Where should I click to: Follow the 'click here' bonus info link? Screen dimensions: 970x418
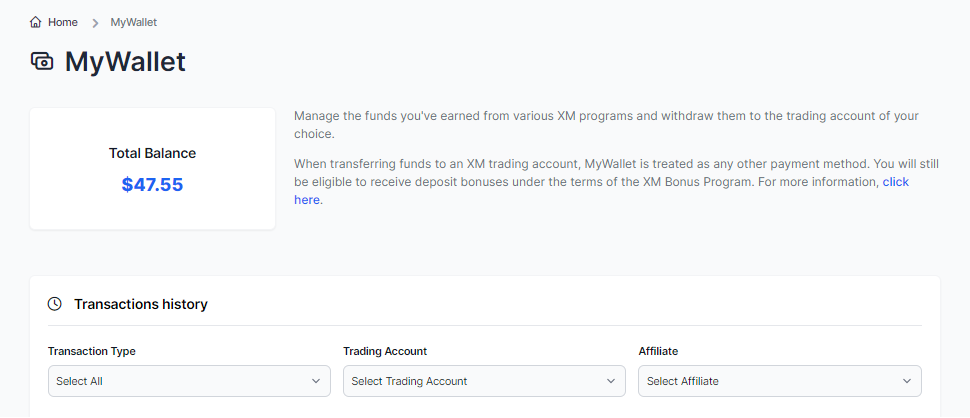[895, 183]
